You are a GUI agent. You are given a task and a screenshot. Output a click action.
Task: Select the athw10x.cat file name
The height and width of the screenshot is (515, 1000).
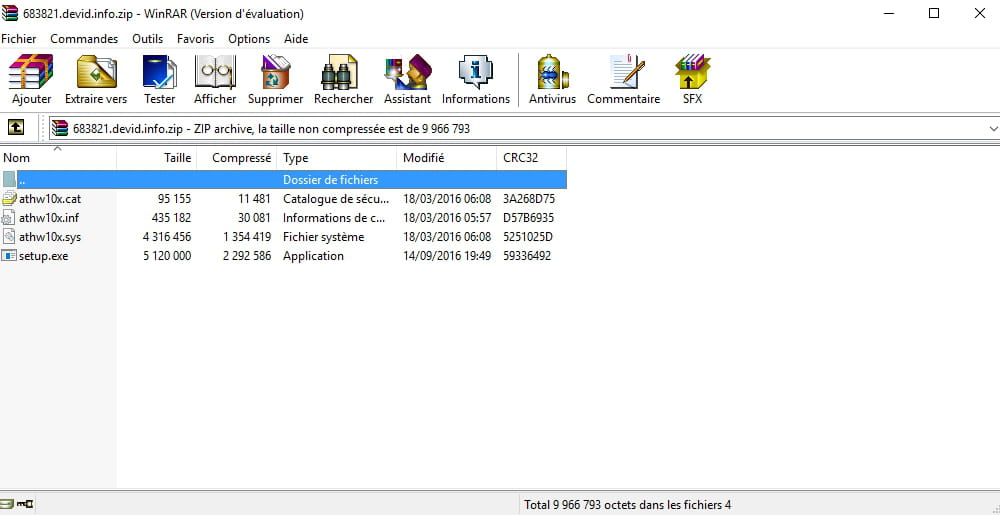[50, 199]
